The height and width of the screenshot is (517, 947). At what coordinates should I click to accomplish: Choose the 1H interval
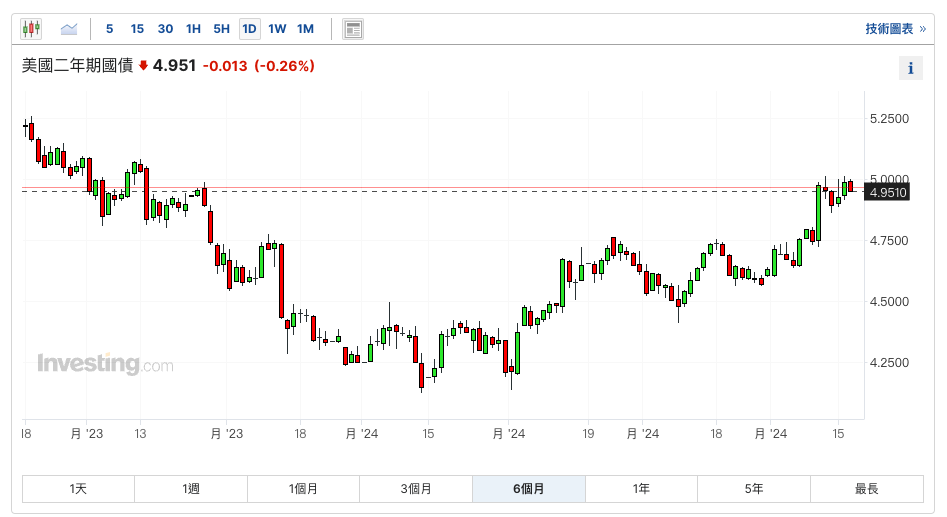193,29
